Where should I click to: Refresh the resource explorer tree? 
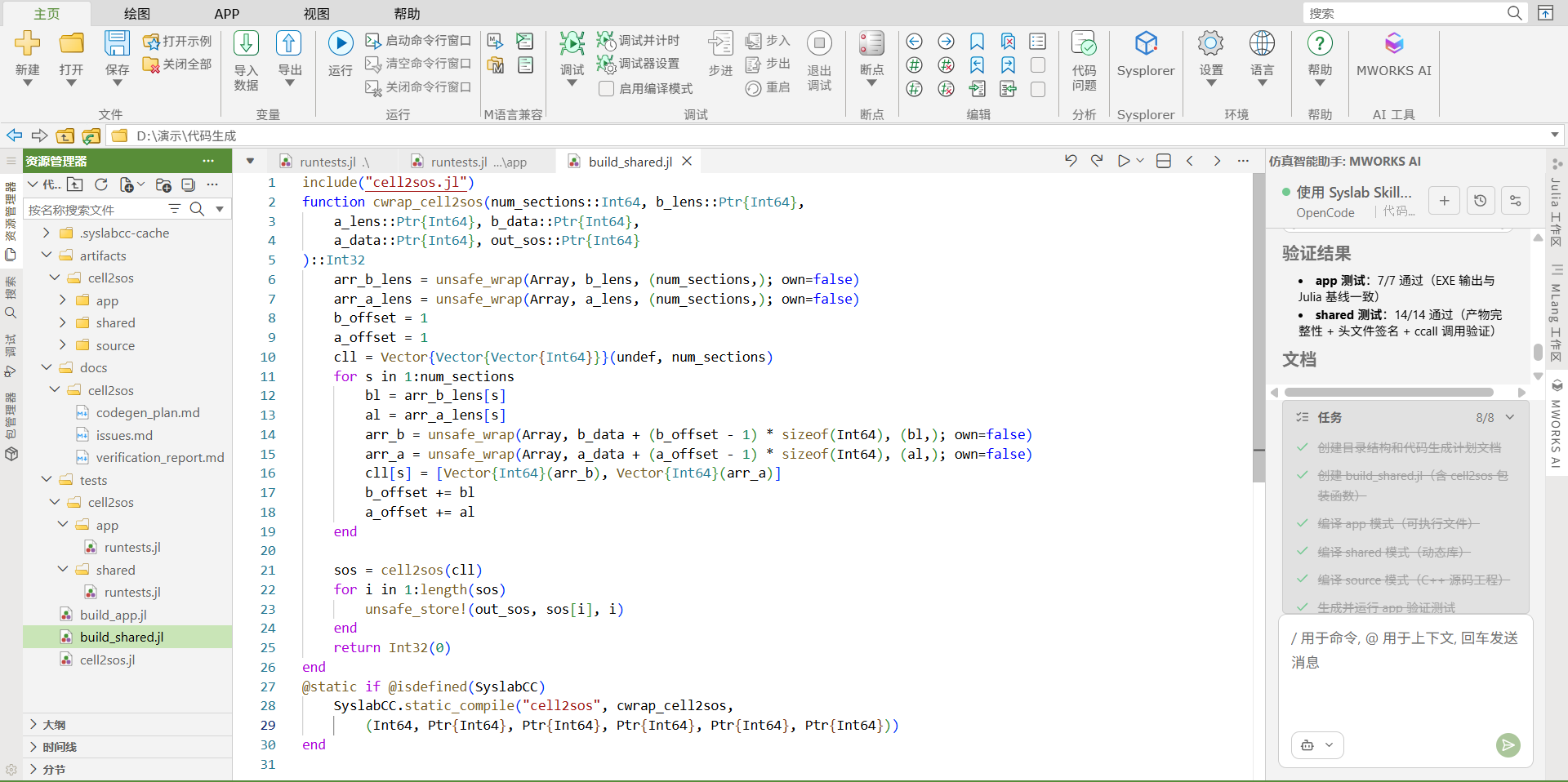(x=101, y=185)
